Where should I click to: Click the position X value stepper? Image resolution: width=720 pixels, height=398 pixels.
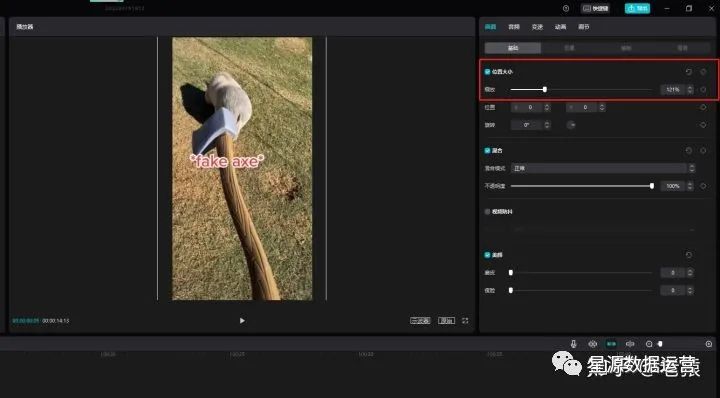(547, 107)
